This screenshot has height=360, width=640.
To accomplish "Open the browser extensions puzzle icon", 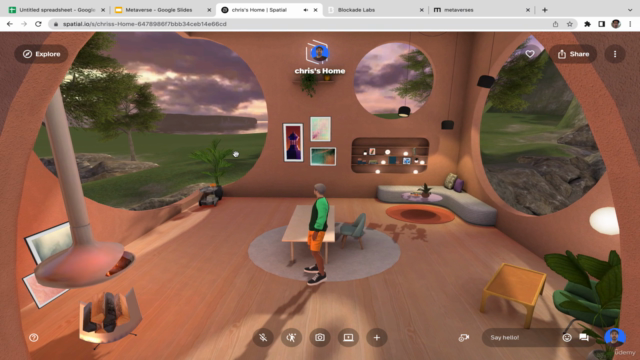I will coord(587,24).
